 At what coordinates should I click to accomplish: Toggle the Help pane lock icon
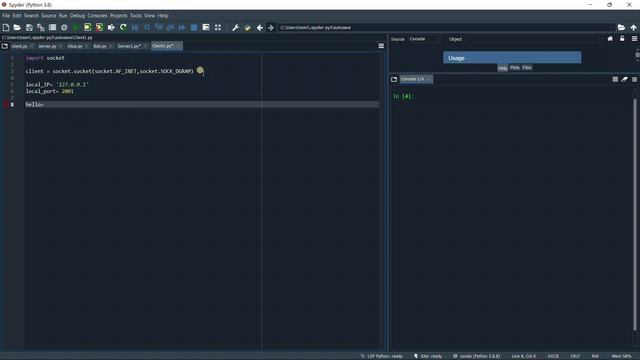click(x=622, y=39)
